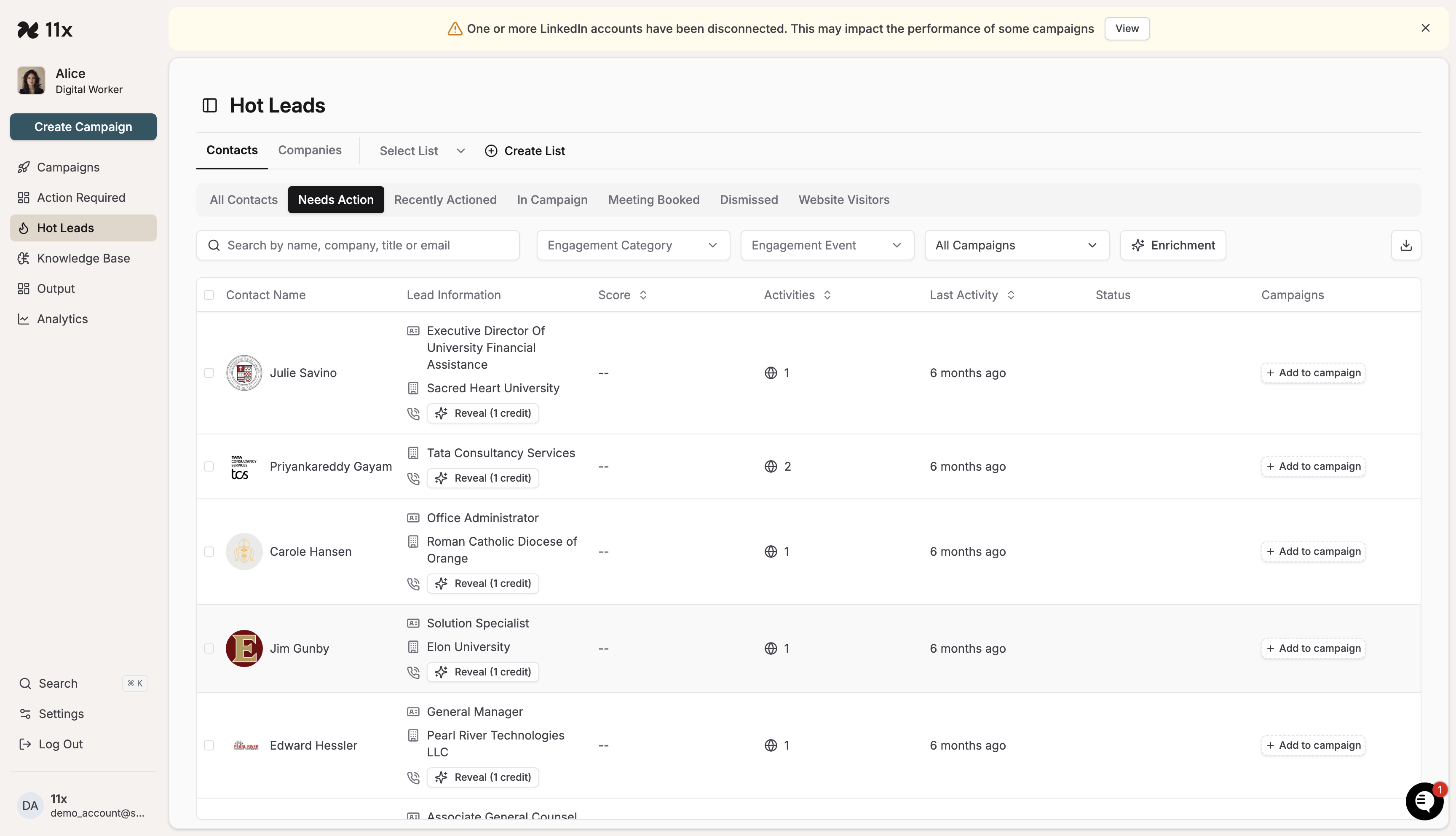Screen dimensions: 1456x836
Task: Open the Engagement Category dropdown
Action: 633,245
